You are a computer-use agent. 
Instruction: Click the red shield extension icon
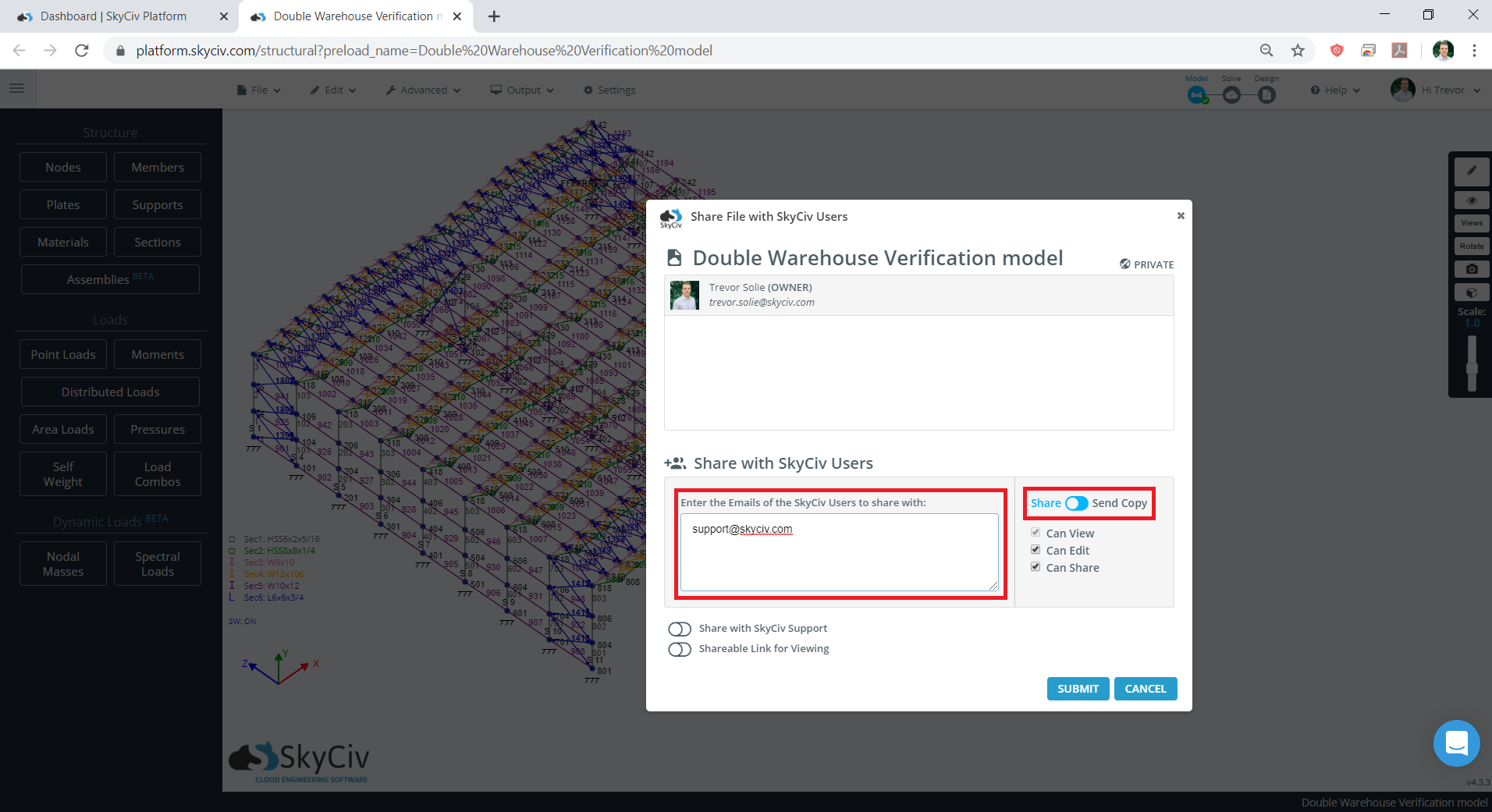(x=1337, y=51)
